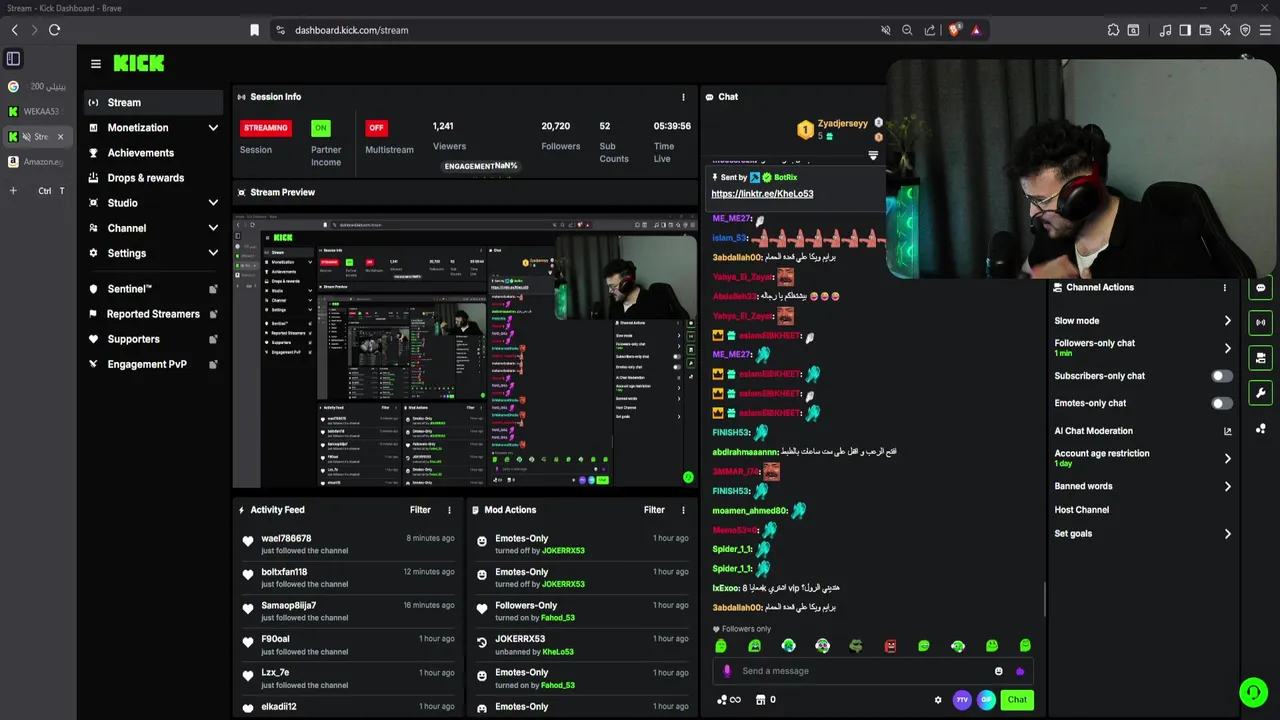This screenshot has height=720, width=1280.
Task: Toggle the Partner Income ON badge
Action: [x=320, y=128]
